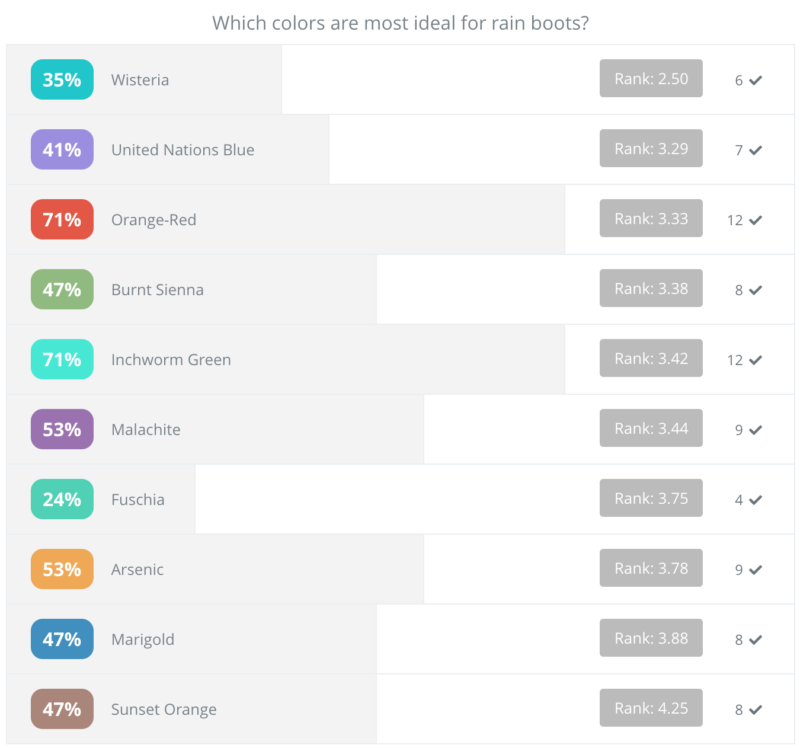
Task: Click the purple 53% Malachite badge
Action: pos(62,430)
